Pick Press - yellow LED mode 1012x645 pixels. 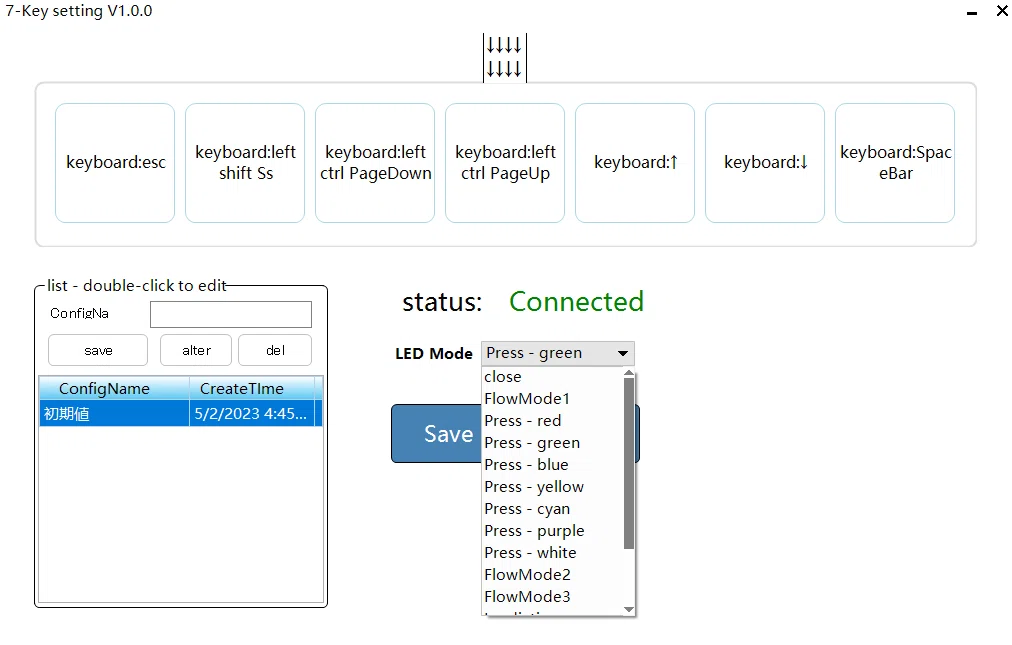click(x=554, y=486)
